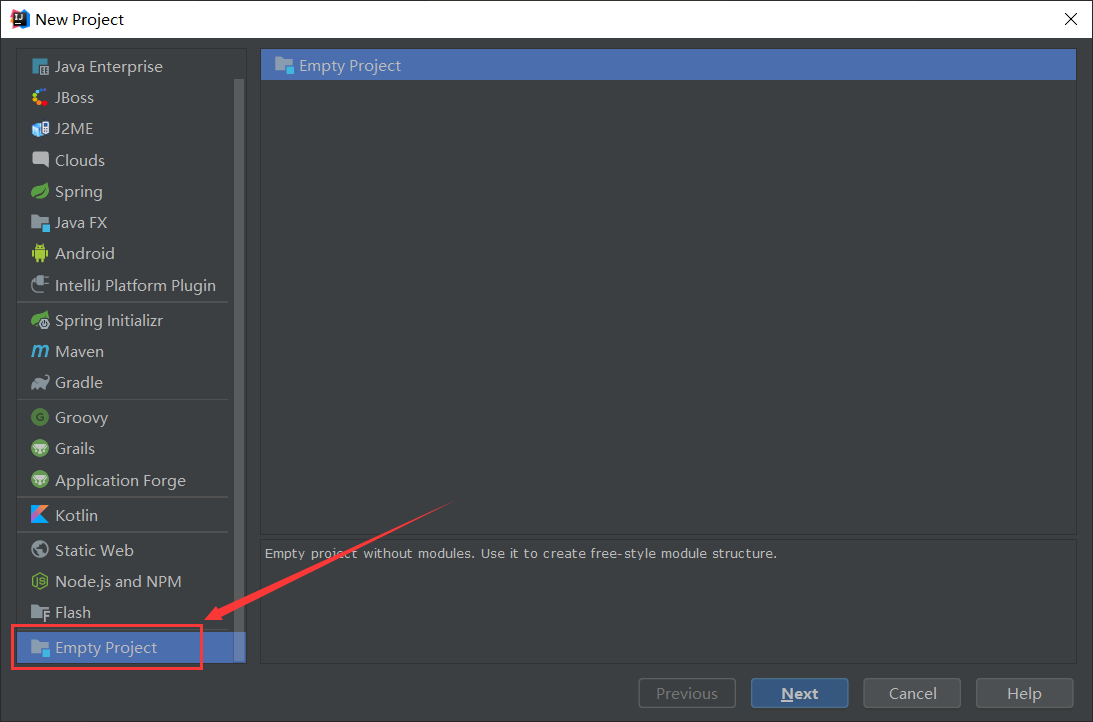
Task: Select Static Web project type
Action: 93,551
